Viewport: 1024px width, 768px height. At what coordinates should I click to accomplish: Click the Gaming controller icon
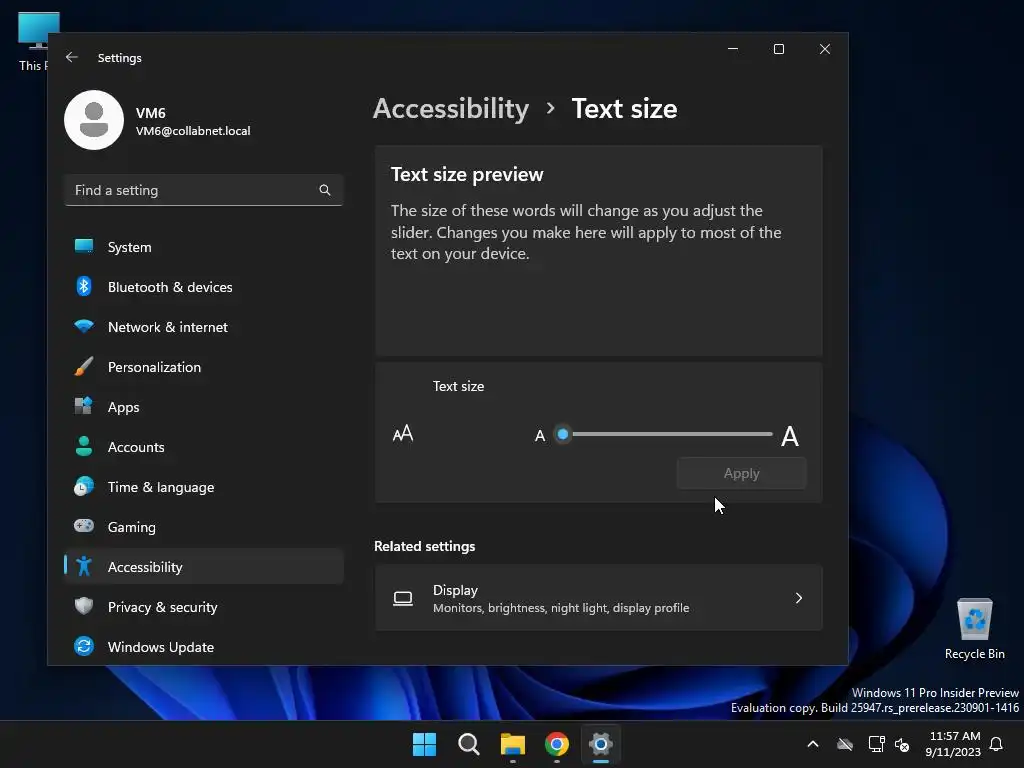[x=84, y=526]
